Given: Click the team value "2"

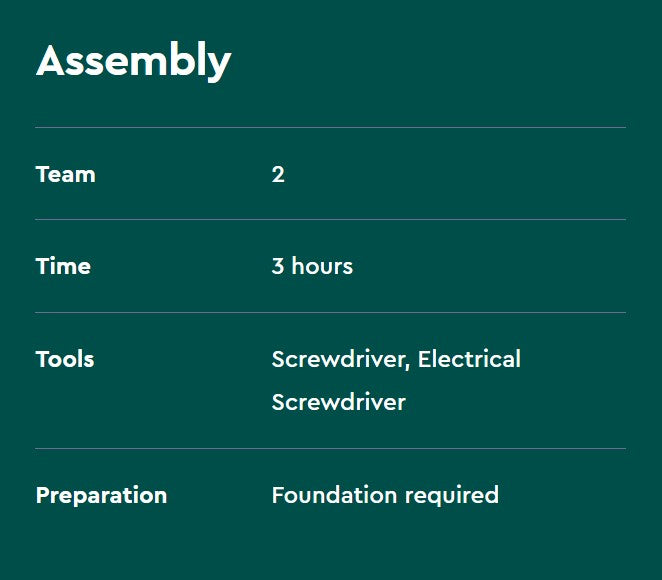Looking at the screenshot, I should coord(278,174).
